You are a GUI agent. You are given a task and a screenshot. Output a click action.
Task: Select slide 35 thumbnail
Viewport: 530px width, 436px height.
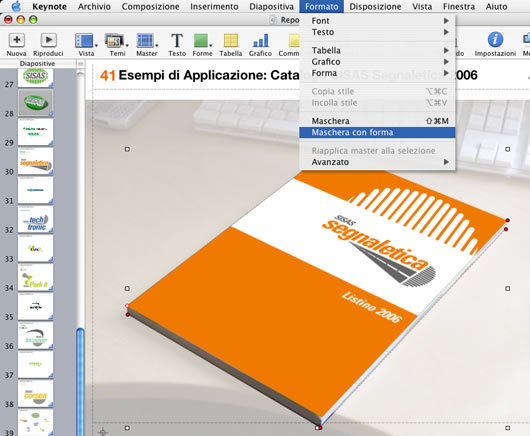click(x=35, y=306)
